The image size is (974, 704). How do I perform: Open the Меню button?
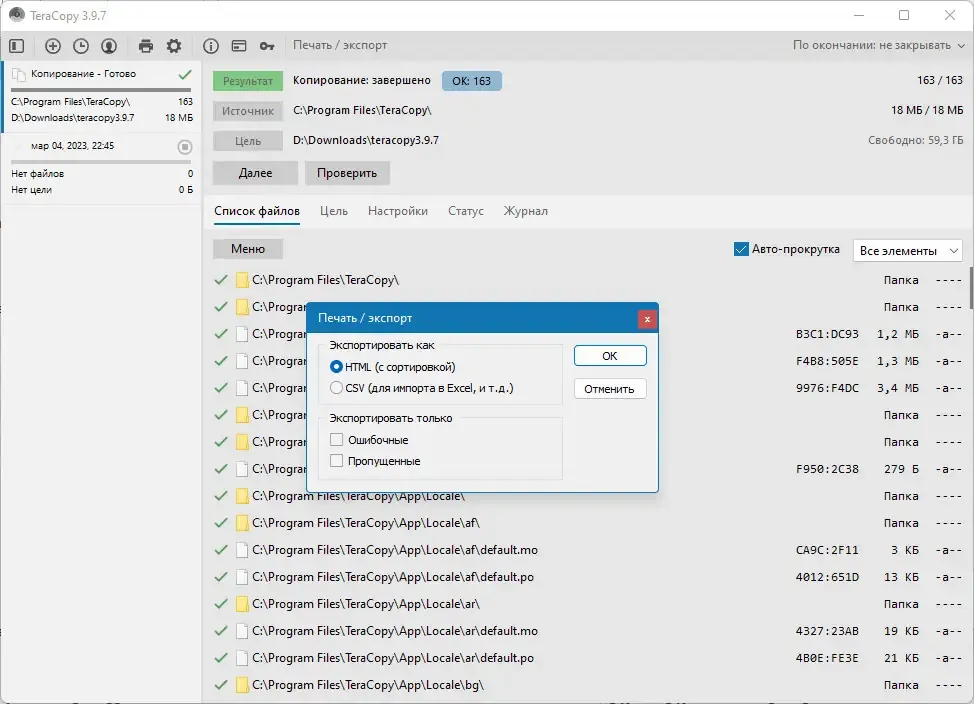tap(248, 249)
